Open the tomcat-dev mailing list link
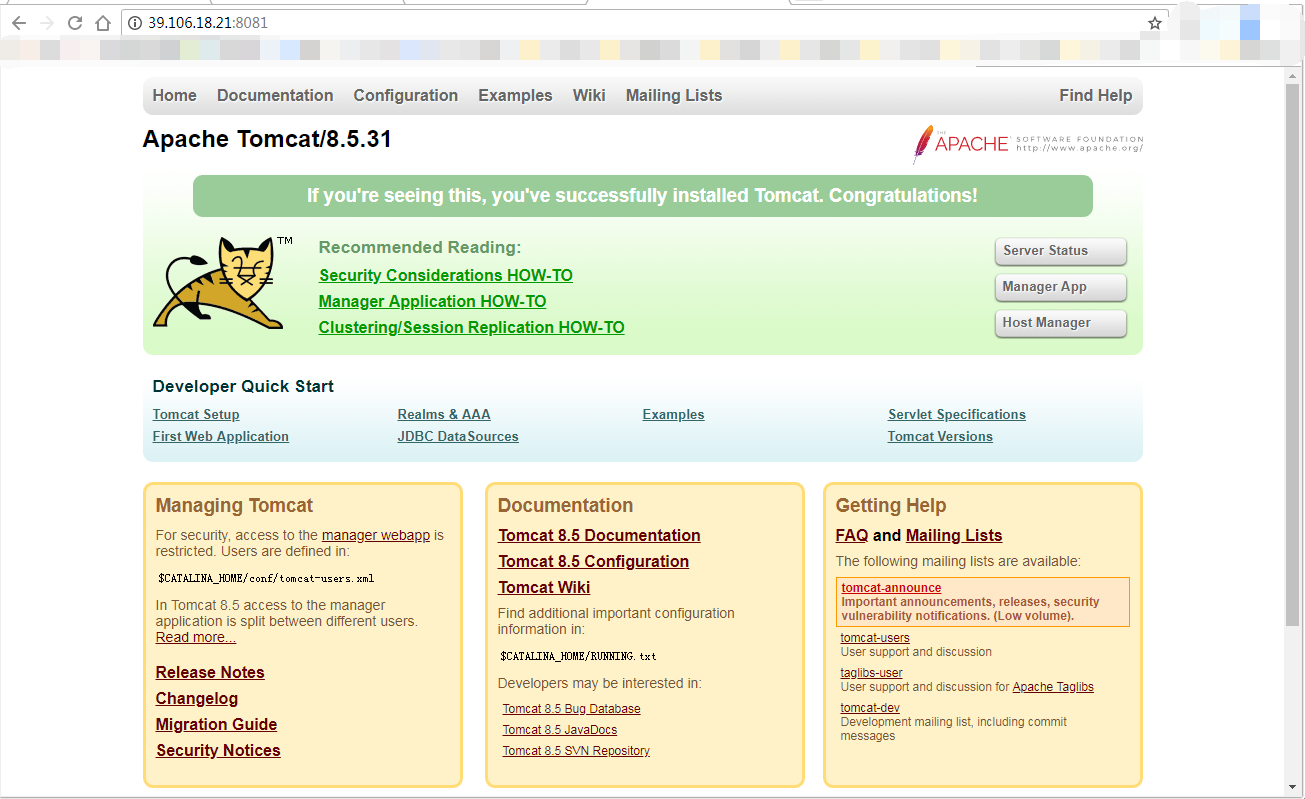Screen dimensions: 1305x799 870,708
